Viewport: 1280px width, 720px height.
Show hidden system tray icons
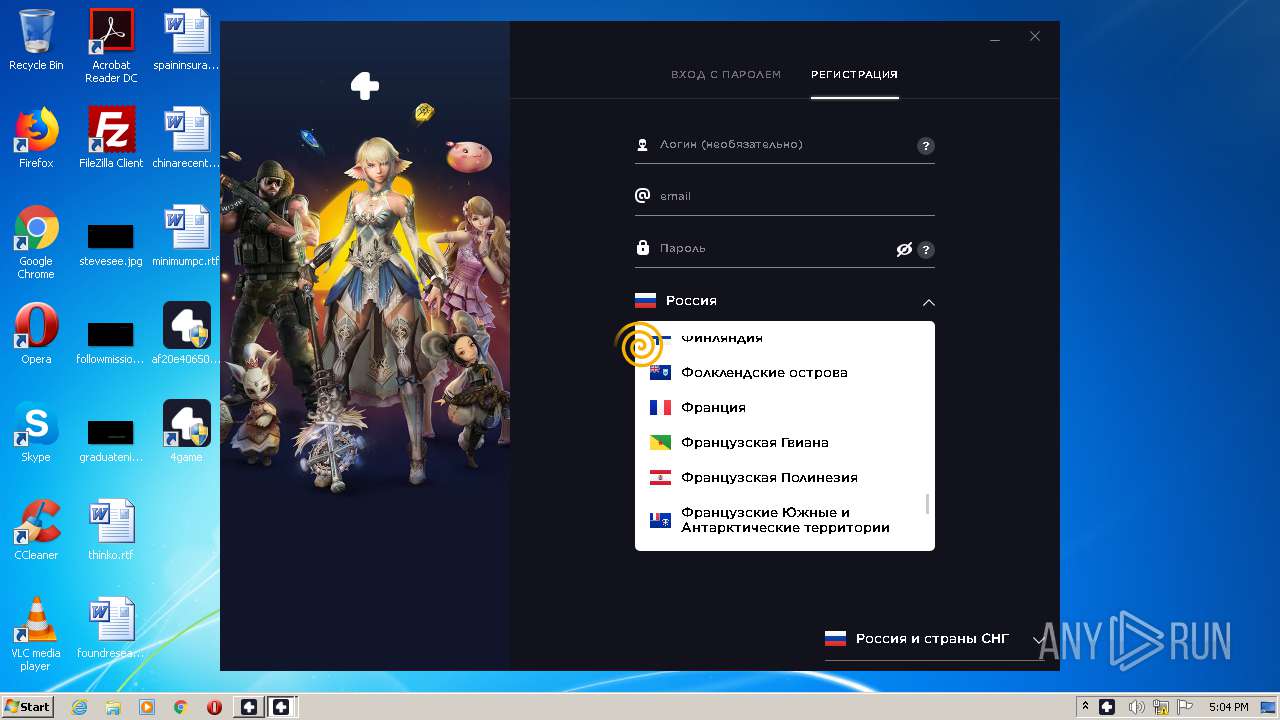pyautogui.click(x=1085, y=706)
